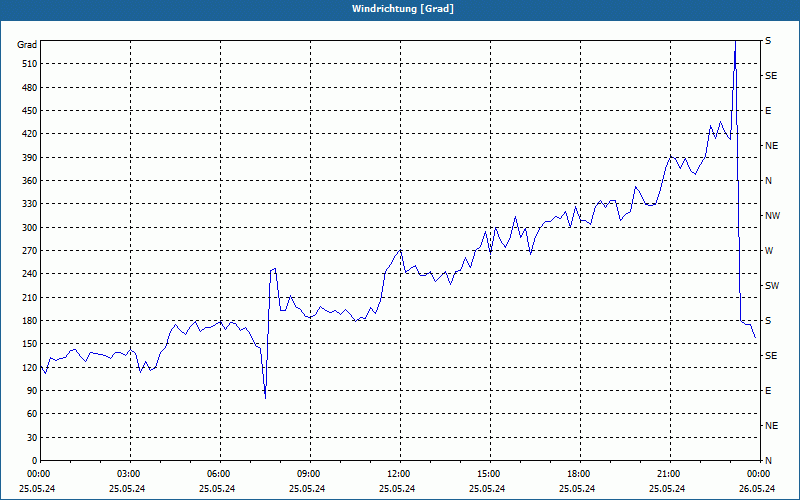Click the 26.05.24 date label

757,489
